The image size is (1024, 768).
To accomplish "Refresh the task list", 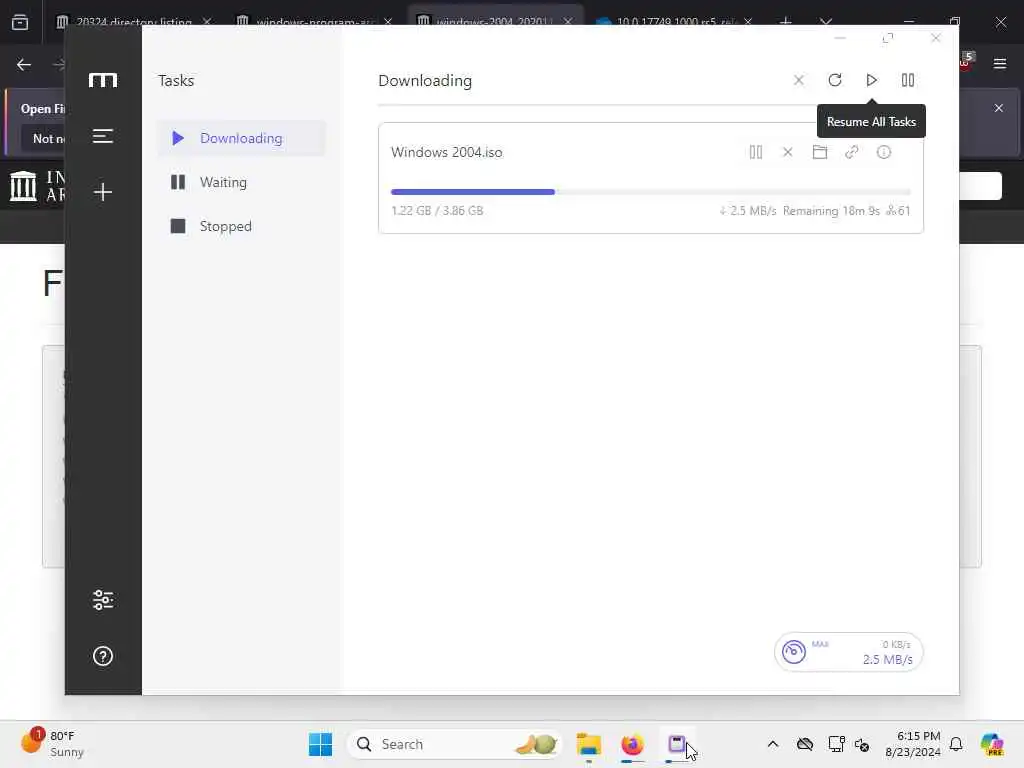I will (x=835, y=80).
